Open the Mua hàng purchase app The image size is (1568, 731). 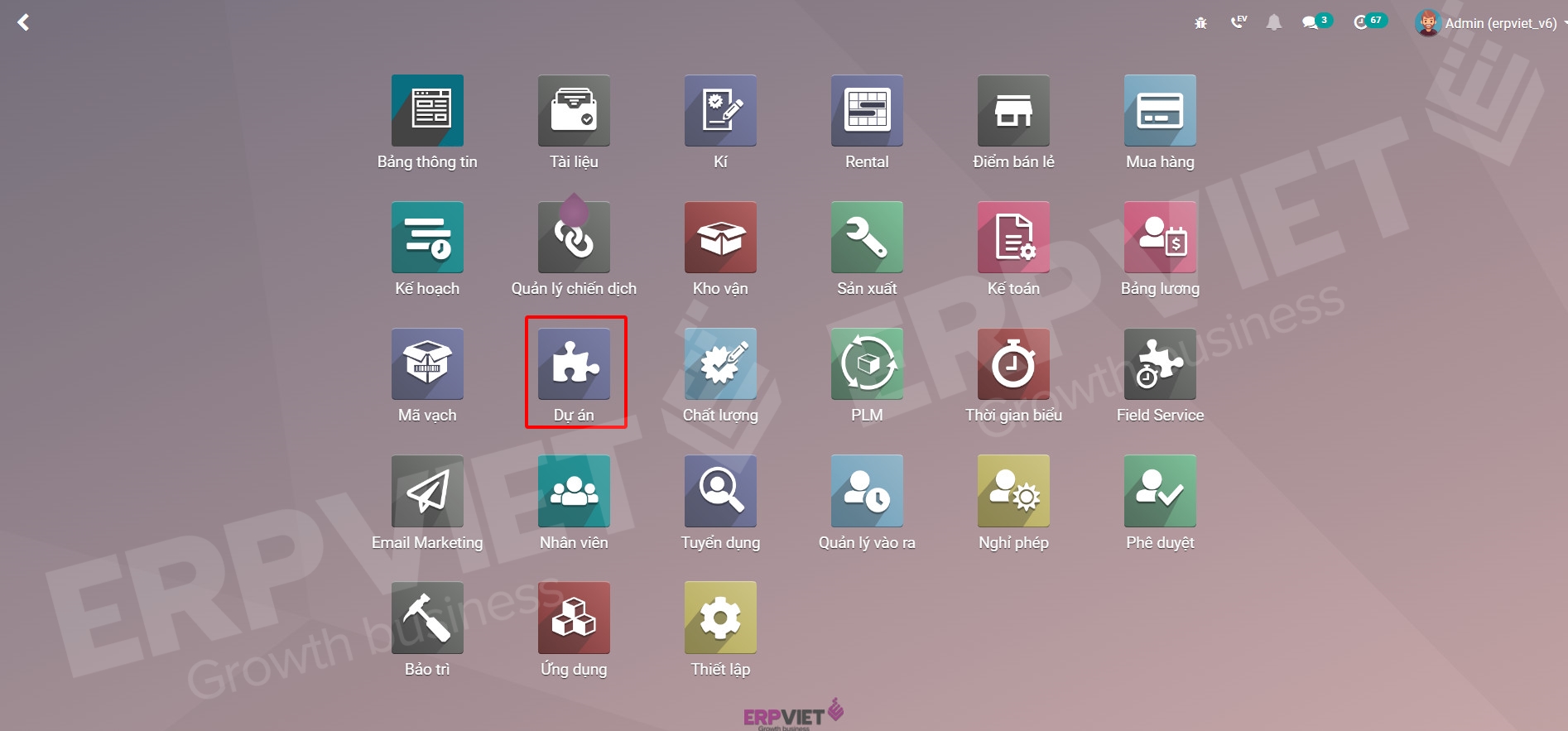tap(1160, 111)
